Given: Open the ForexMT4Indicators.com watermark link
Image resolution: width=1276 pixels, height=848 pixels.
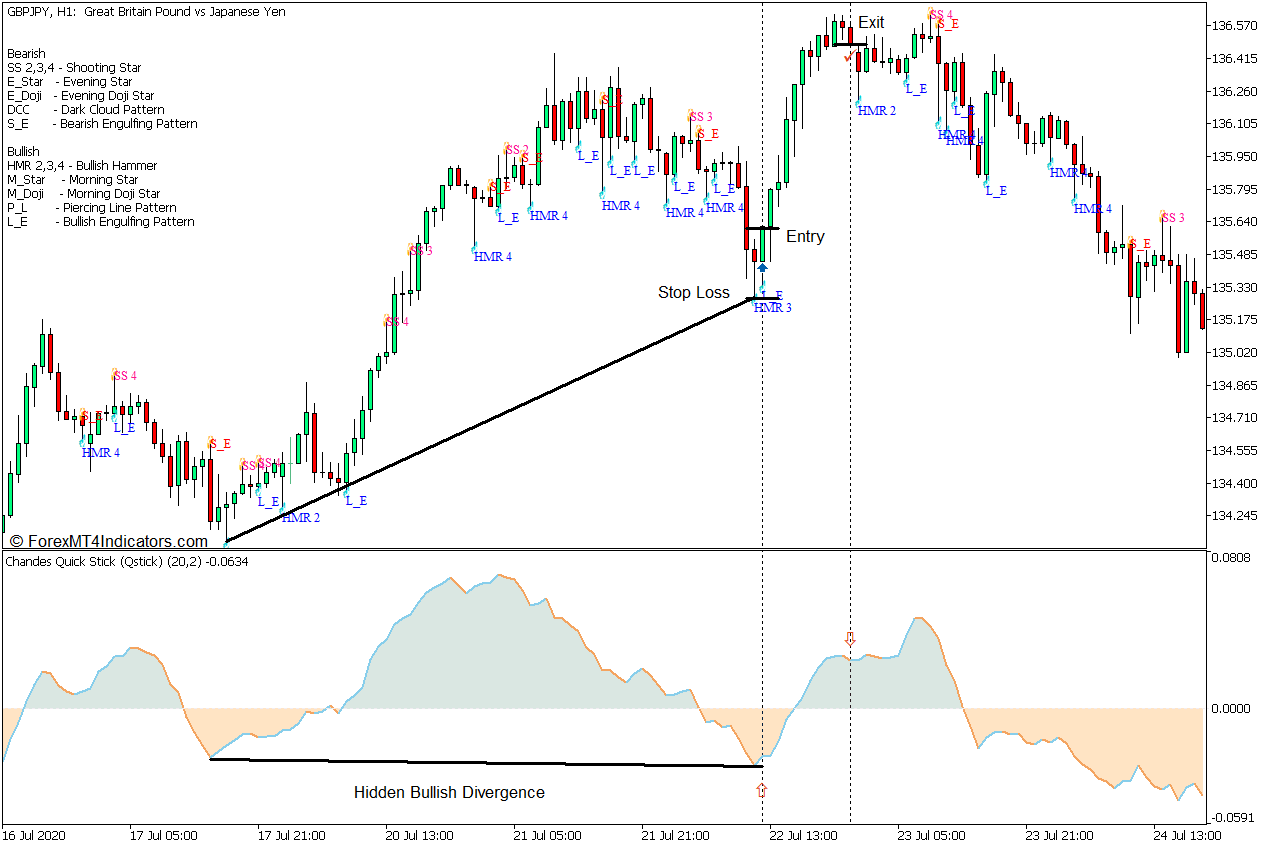Looking at the screenshot, I should point(108,541).
